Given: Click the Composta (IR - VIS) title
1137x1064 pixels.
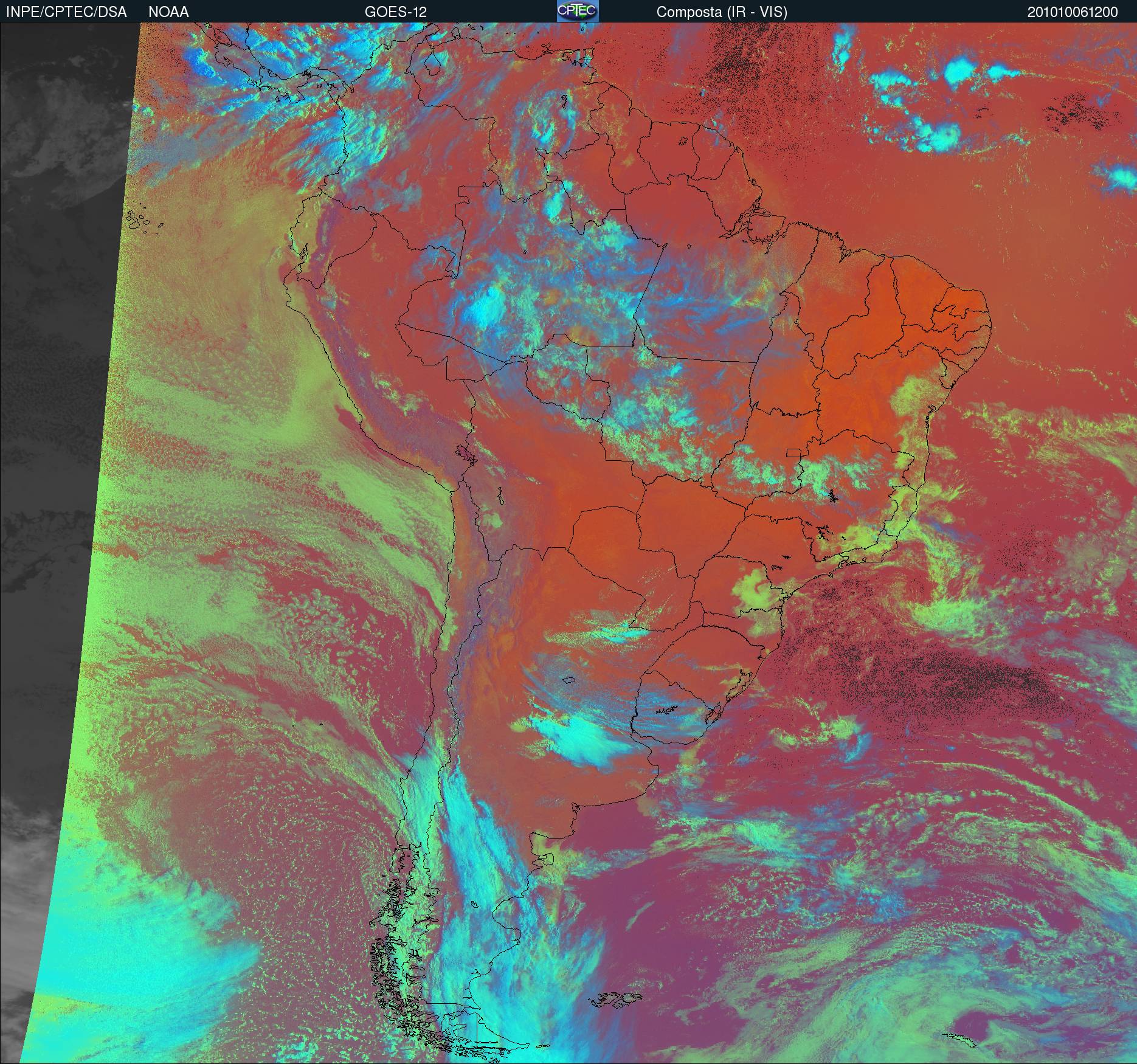Looking at the screenshot, I should pyautogui.click(x=722, y=12).
